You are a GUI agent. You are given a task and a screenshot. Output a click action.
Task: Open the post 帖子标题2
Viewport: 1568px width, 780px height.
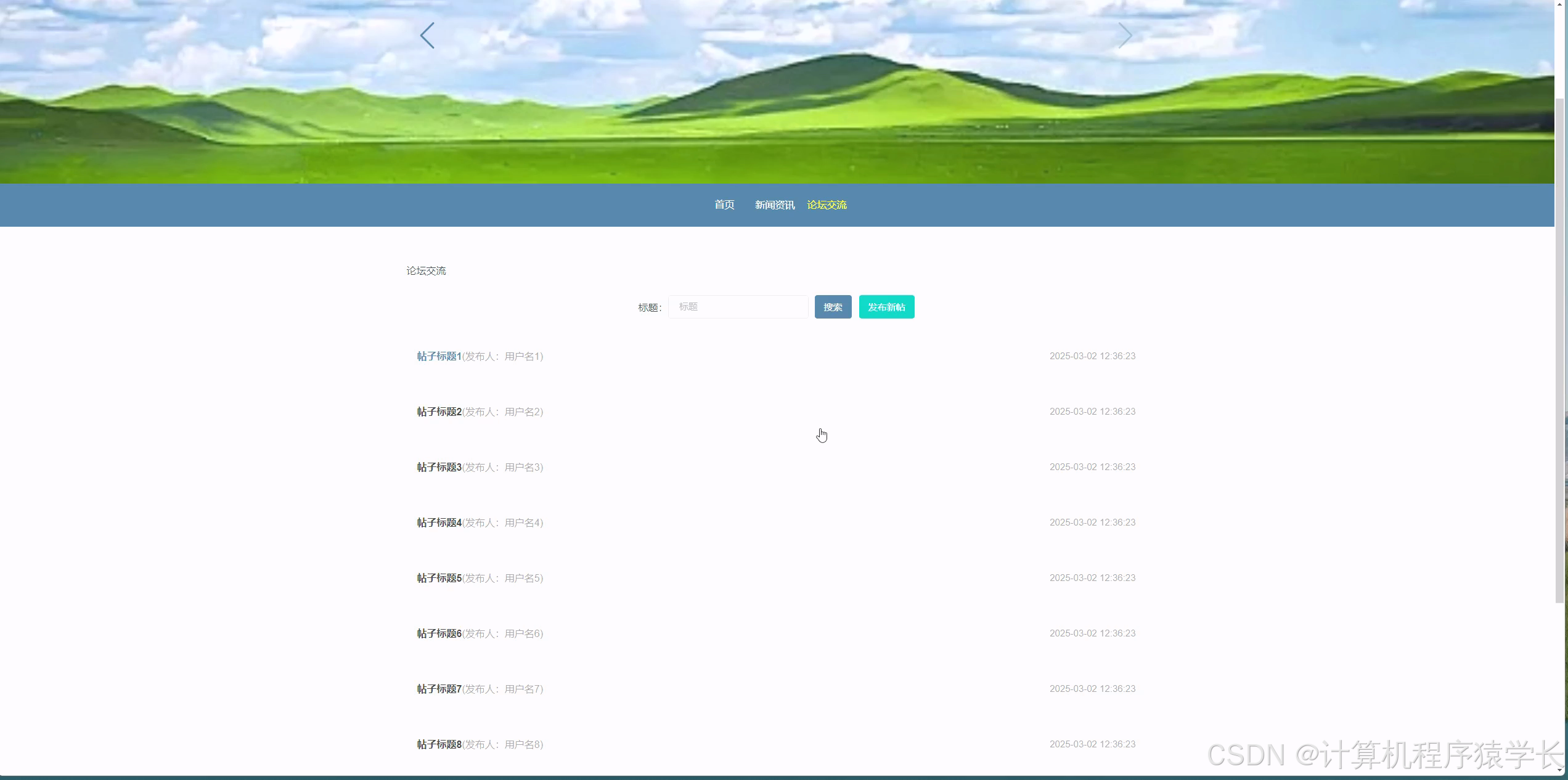click(x=438, y=411)
